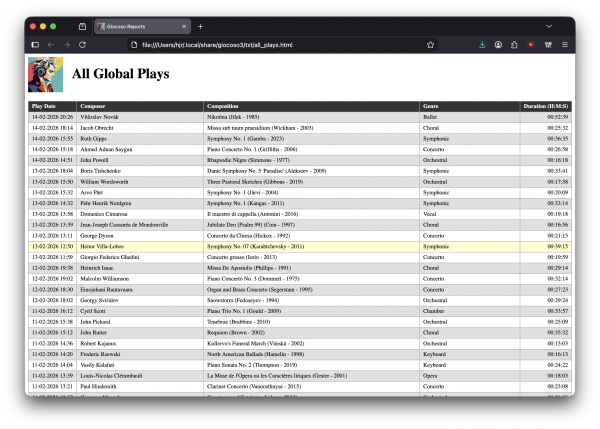Click the Duration (H:M:S) column header
Screen dimensions: 600x429
tap(546, 105)
